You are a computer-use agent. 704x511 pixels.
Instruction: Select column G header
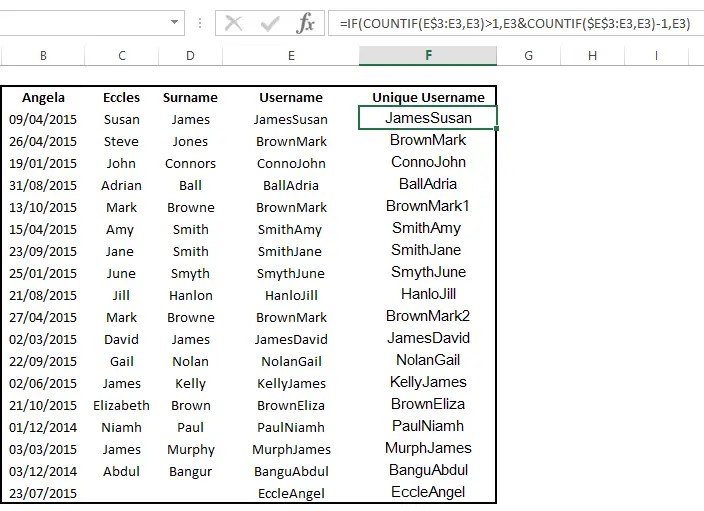528,56
